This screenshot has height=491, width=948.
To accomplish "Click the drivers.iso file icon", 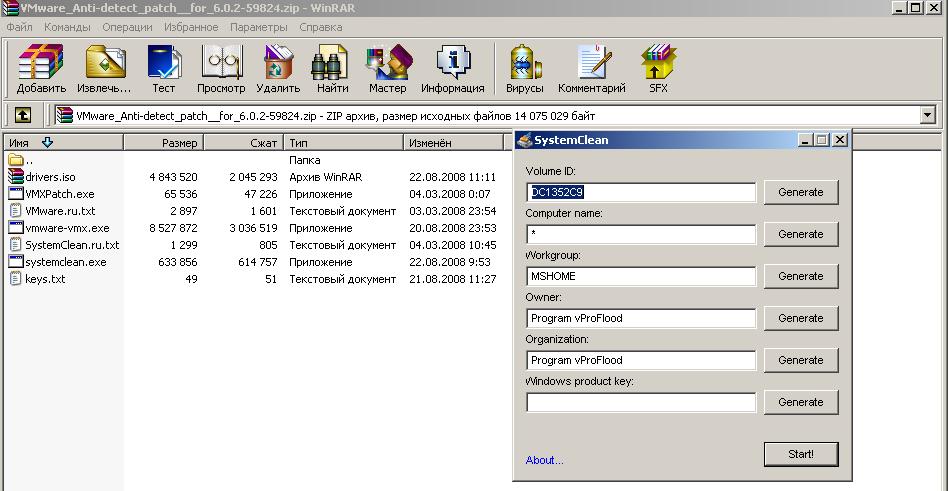I will pos(16,177).
